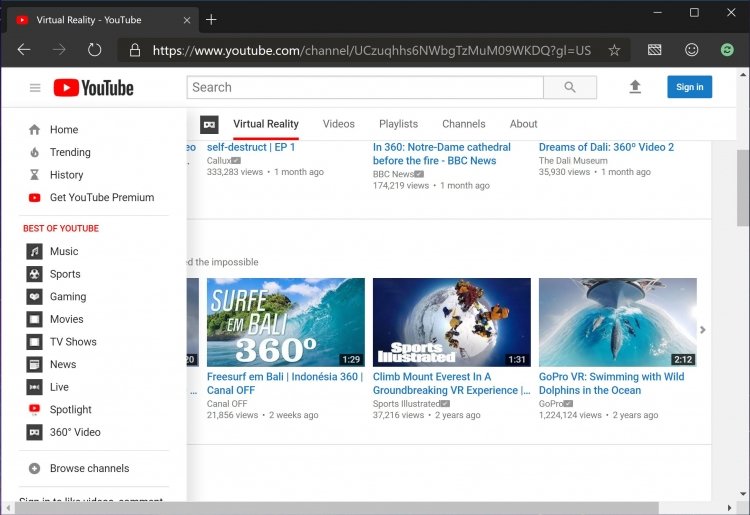Click the GoPro dolphins thumbnail
This screenshot has width=750, height=515.
tap(618, 322)
